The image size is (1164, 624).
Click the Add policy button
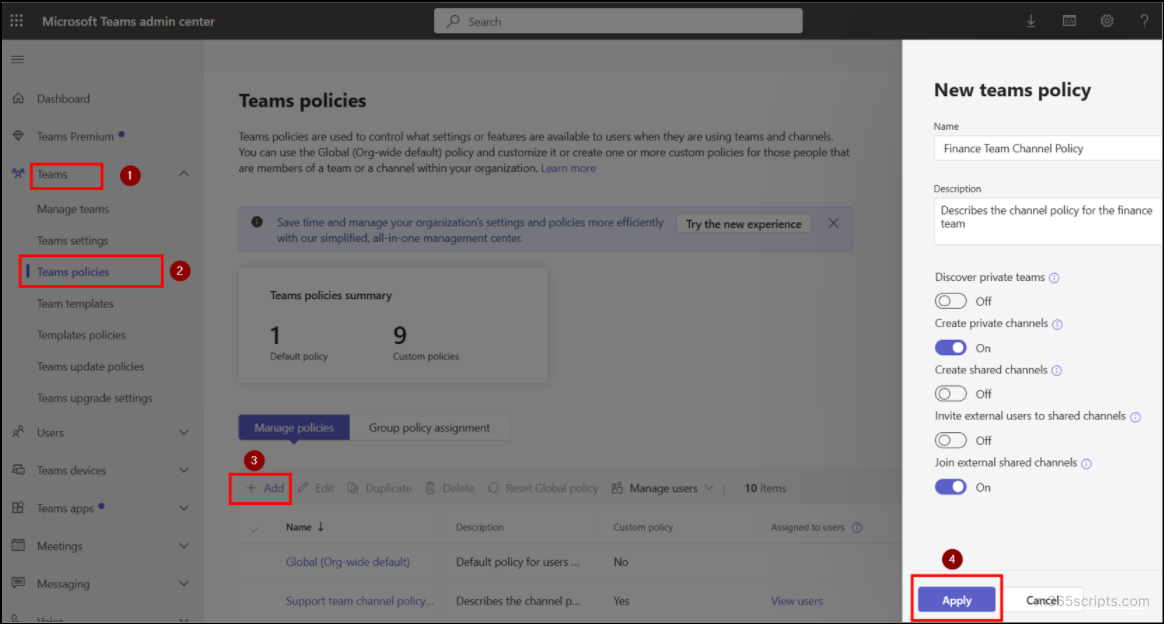click(265, 488)
